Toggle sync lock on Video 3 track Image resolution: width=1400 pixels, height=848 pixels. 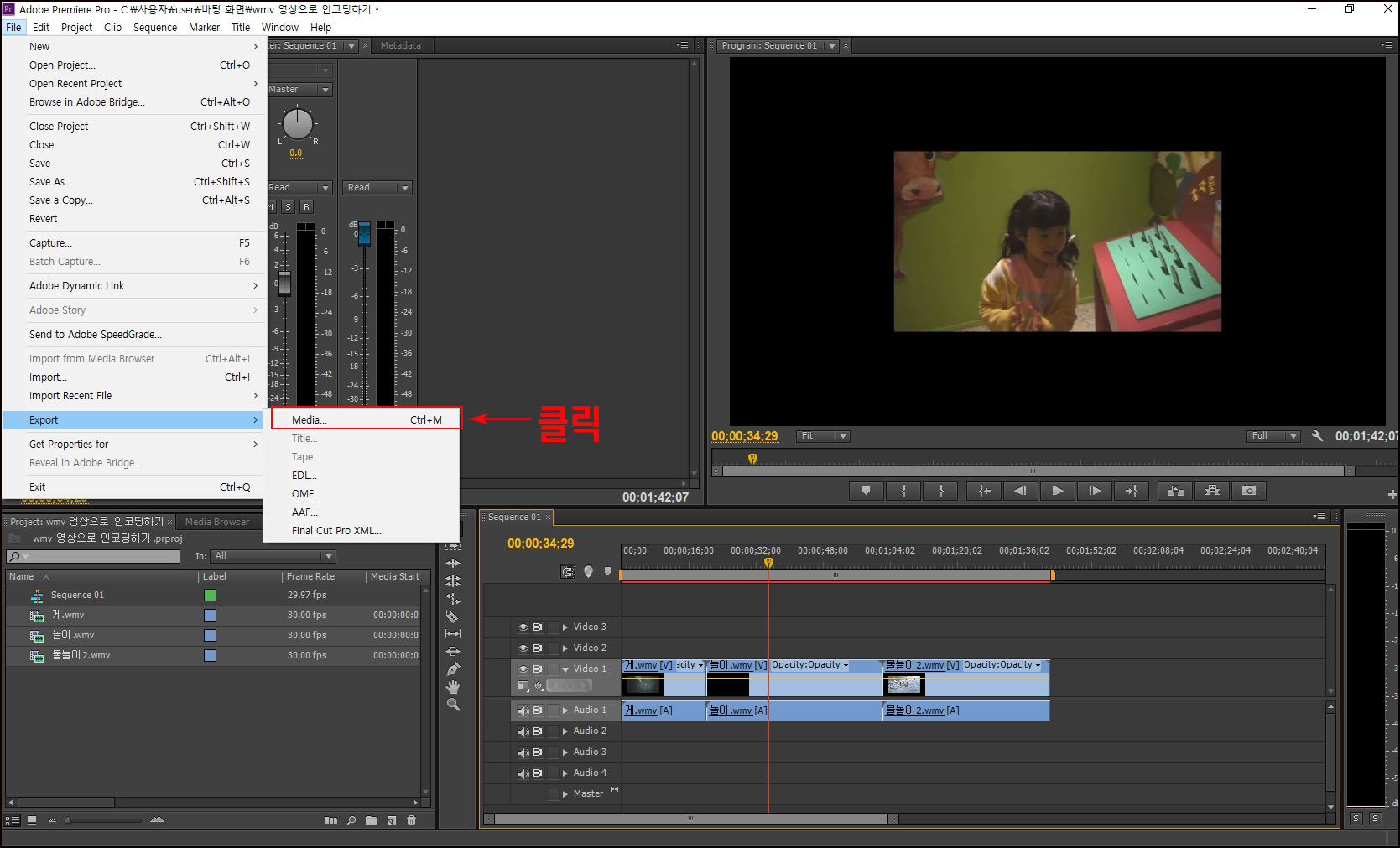pyautogui.click(x=538, y=627)
